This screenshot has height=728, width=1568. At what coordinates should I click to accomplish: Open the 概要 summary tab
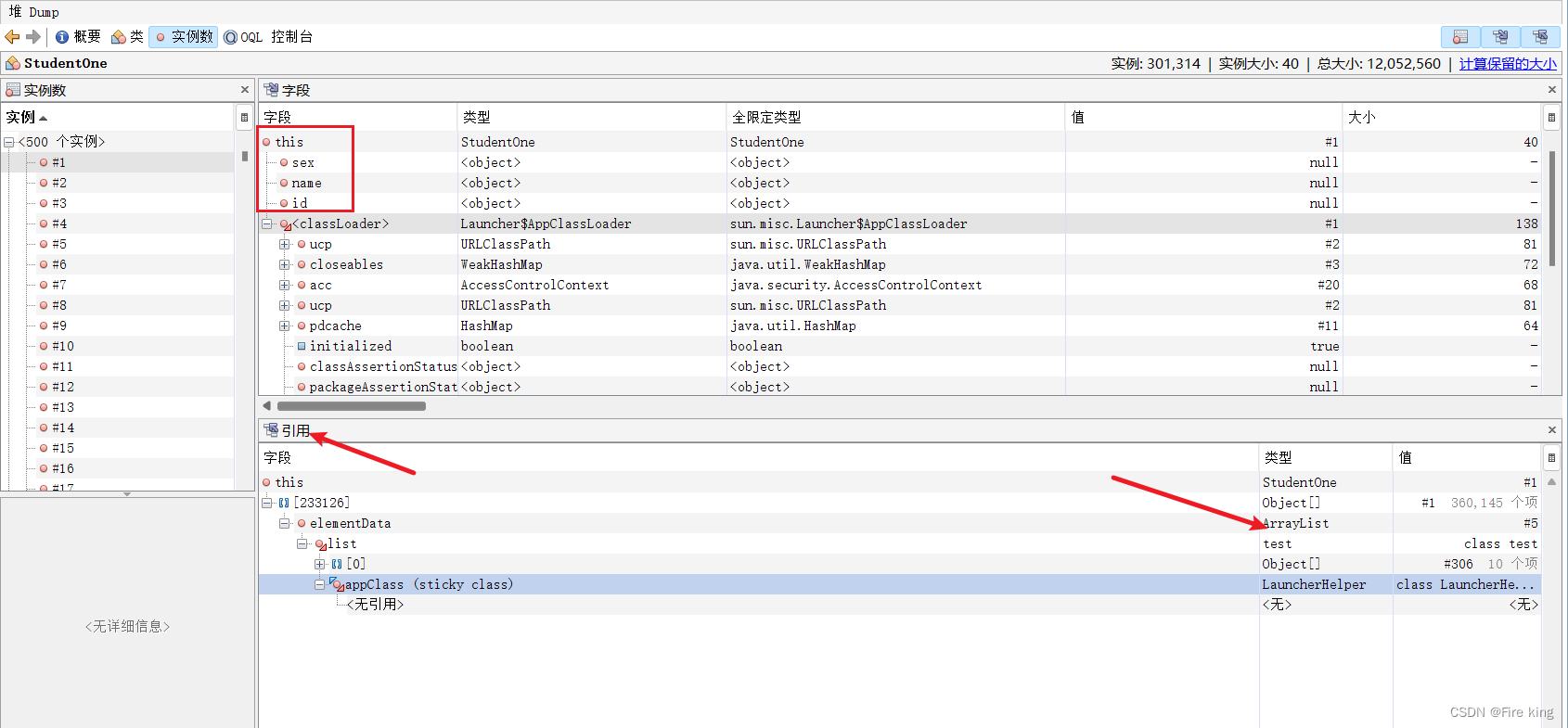pyautogui.click(x=78, y=37)
